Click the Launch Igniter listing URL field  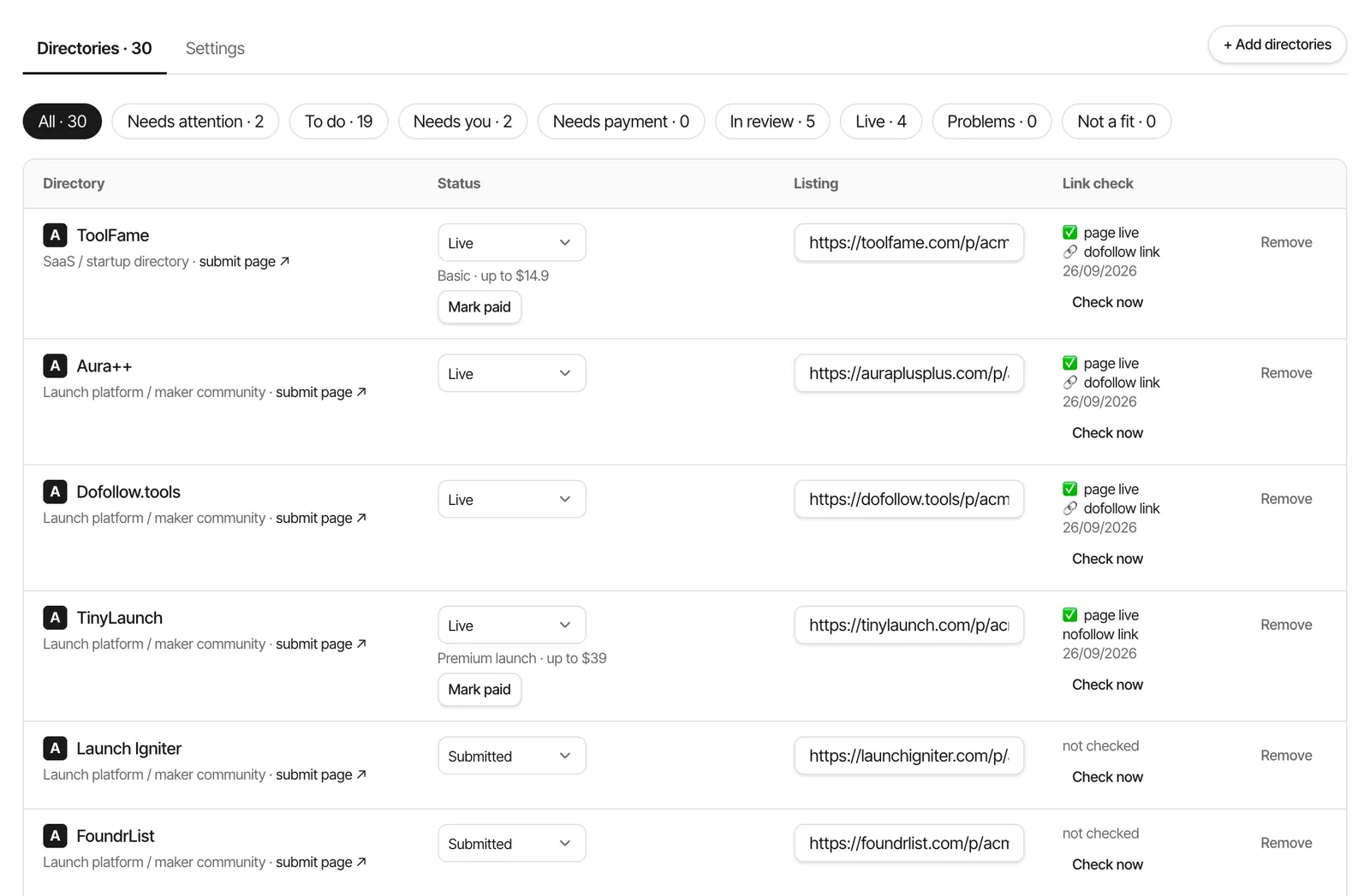click(908, 756)
